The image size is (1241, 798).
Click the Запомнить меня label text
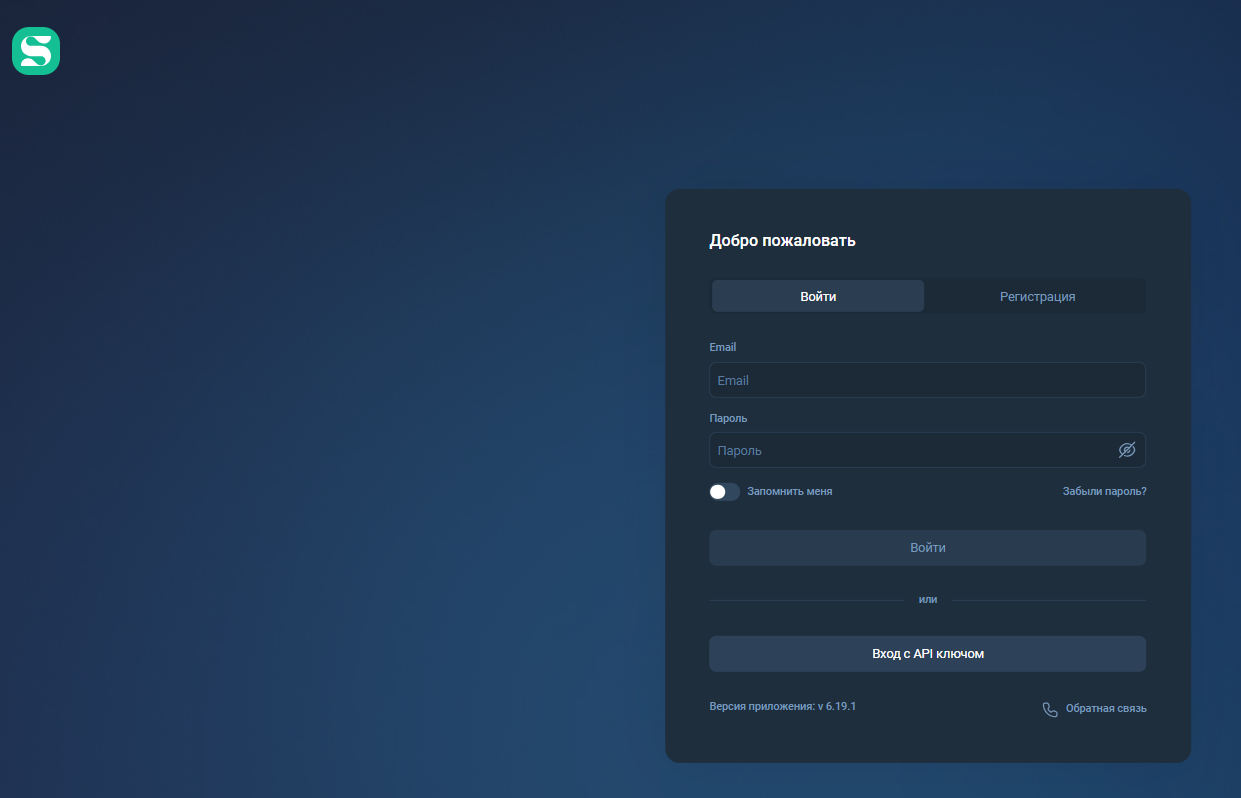pyautogui.click(x=789, y=492)
